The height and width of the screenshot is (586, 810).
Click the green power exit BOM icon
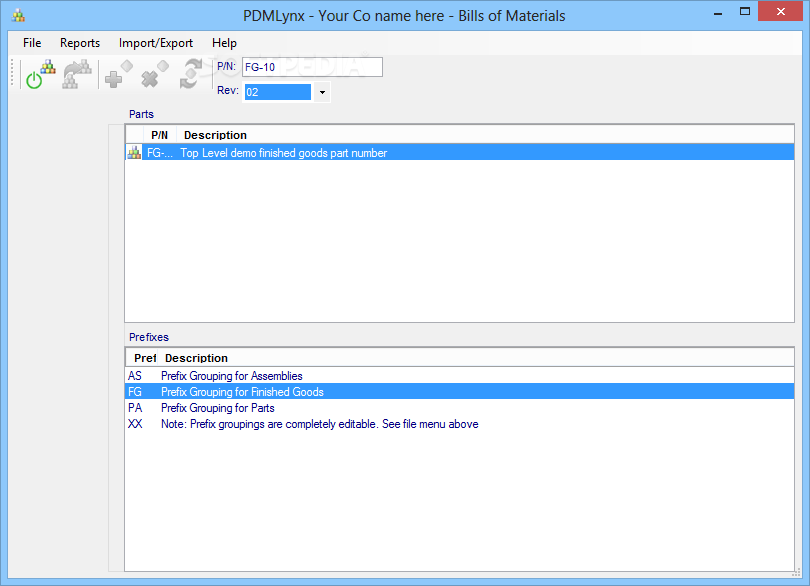pyautogui.click(x=40, y=74)
